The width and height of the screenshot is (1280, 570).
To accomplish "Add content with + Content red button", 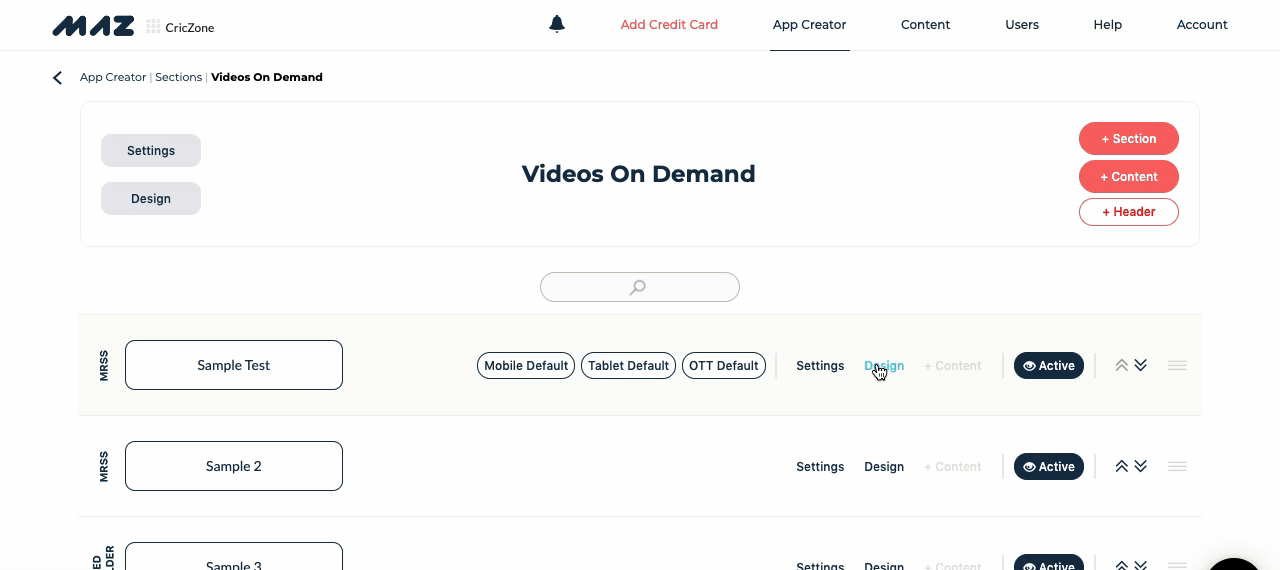I will [1129, 176].
